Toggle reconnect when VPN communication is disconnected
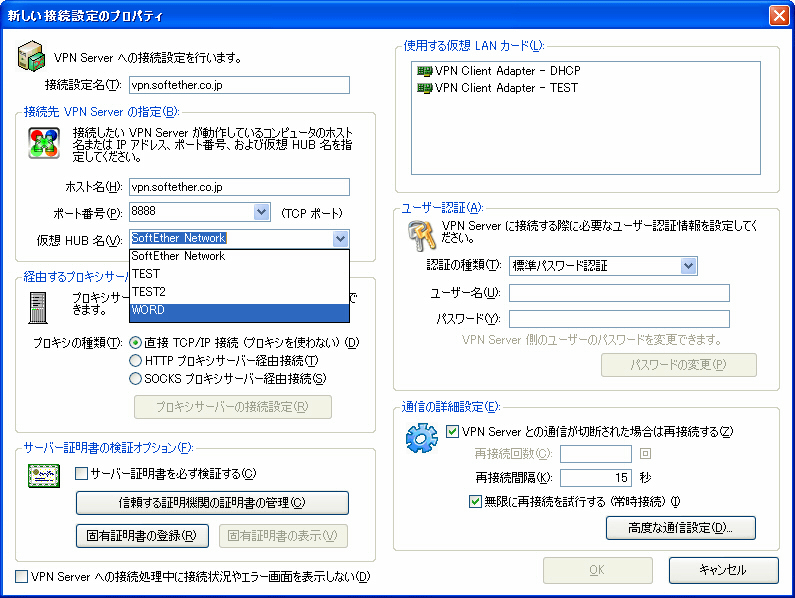The width and height of the screenshot is (795, 598). click(452, 432)
